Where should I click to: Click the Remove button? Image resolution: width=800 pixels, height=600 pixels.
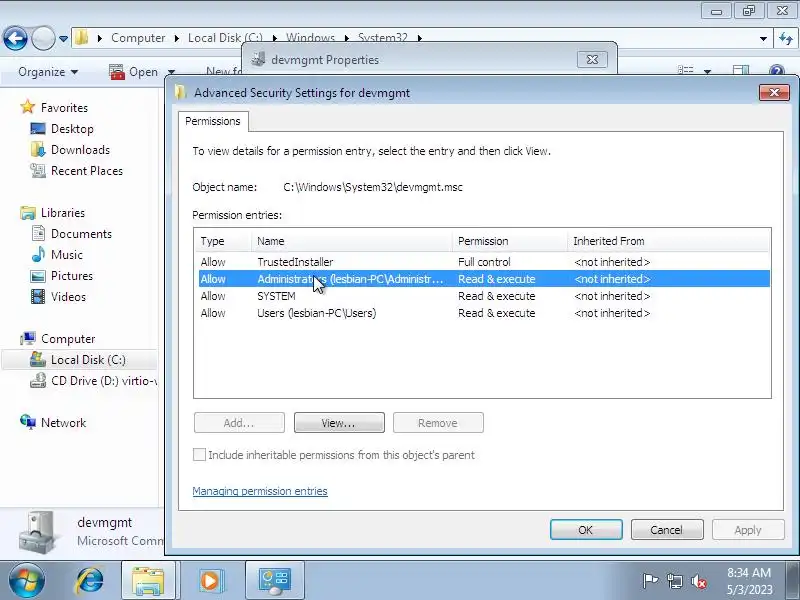[438, 423]
